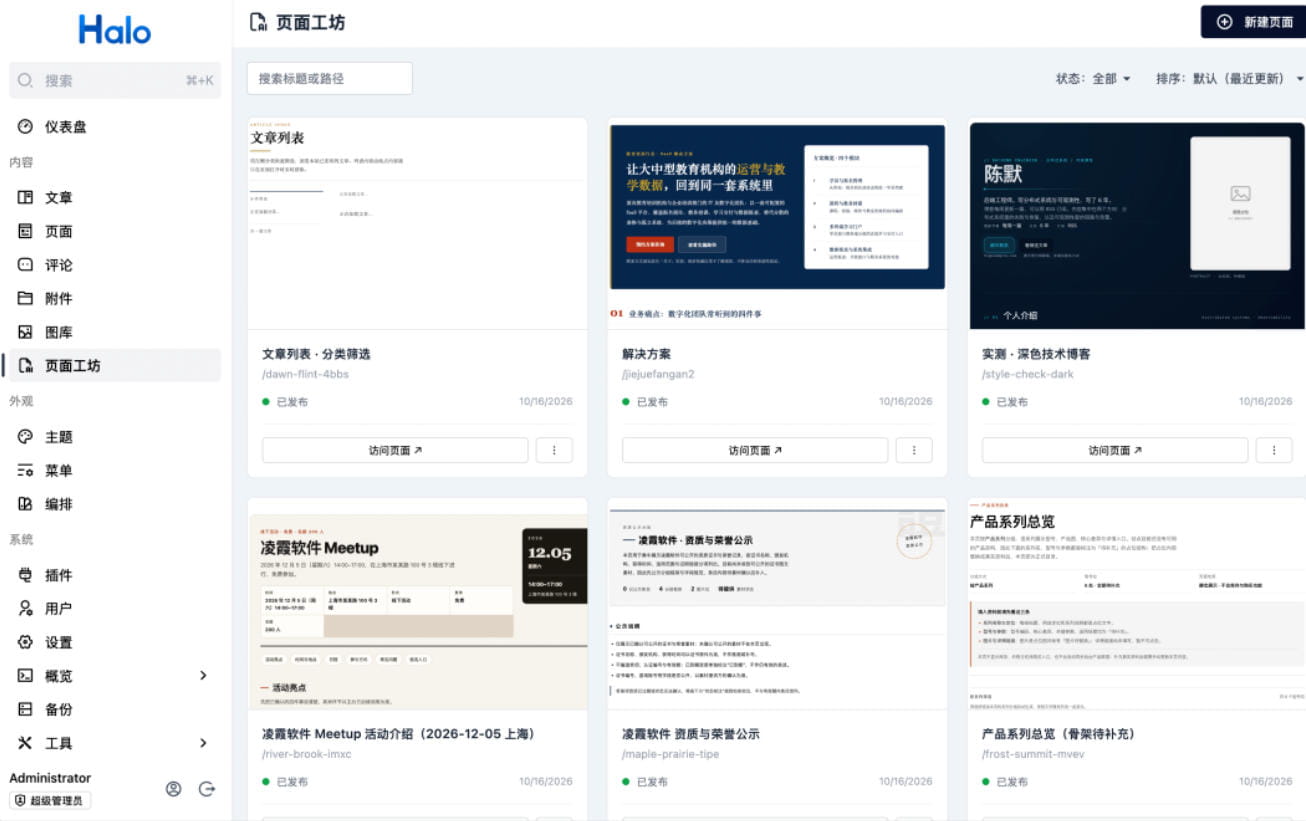This screenshot has width=1306, height=821.
Task: Go to 评论 in the sidebar
Action: point(115,265)
